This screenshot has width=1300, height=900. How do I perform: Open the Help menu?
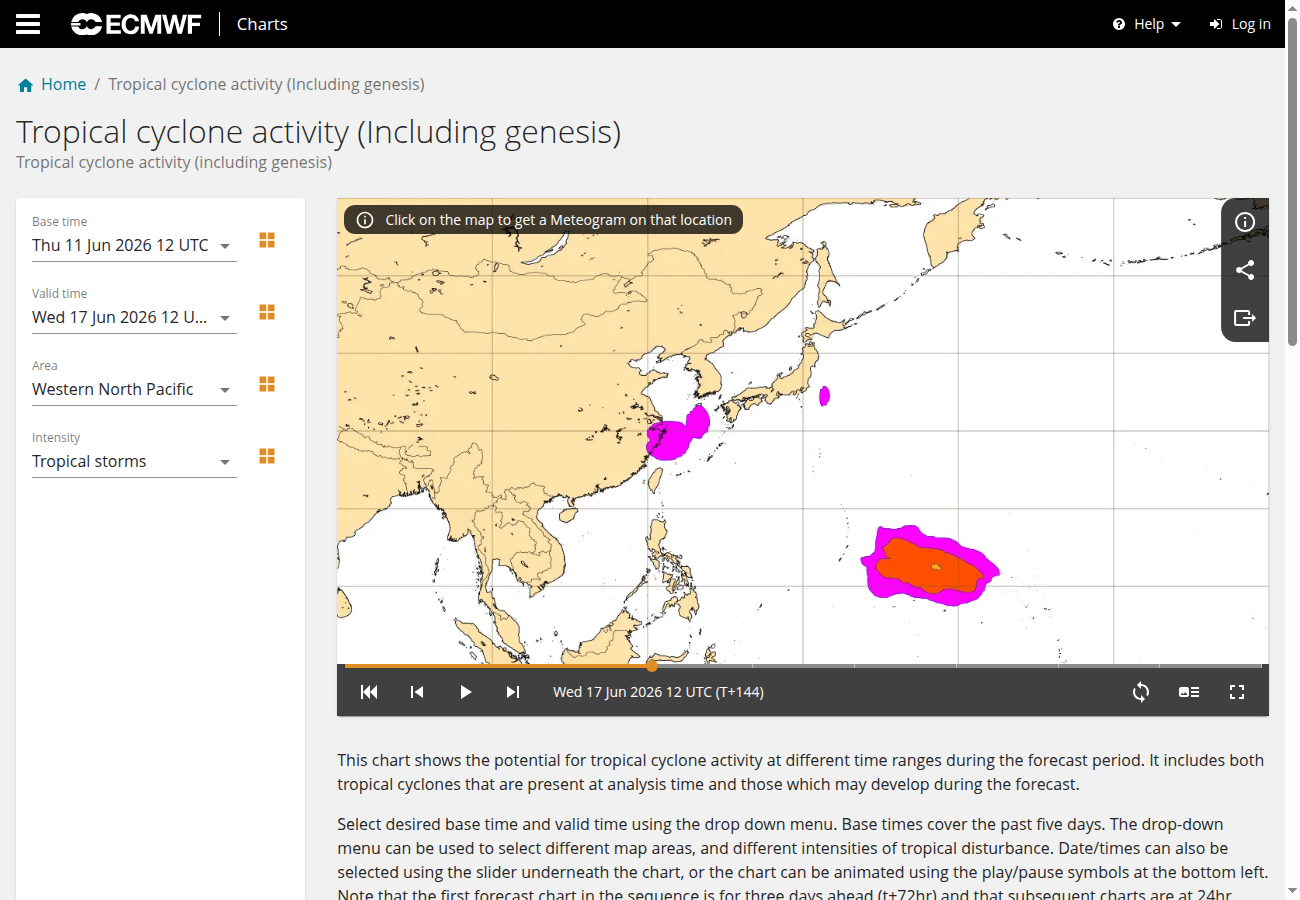click(x=1147, y=24)
